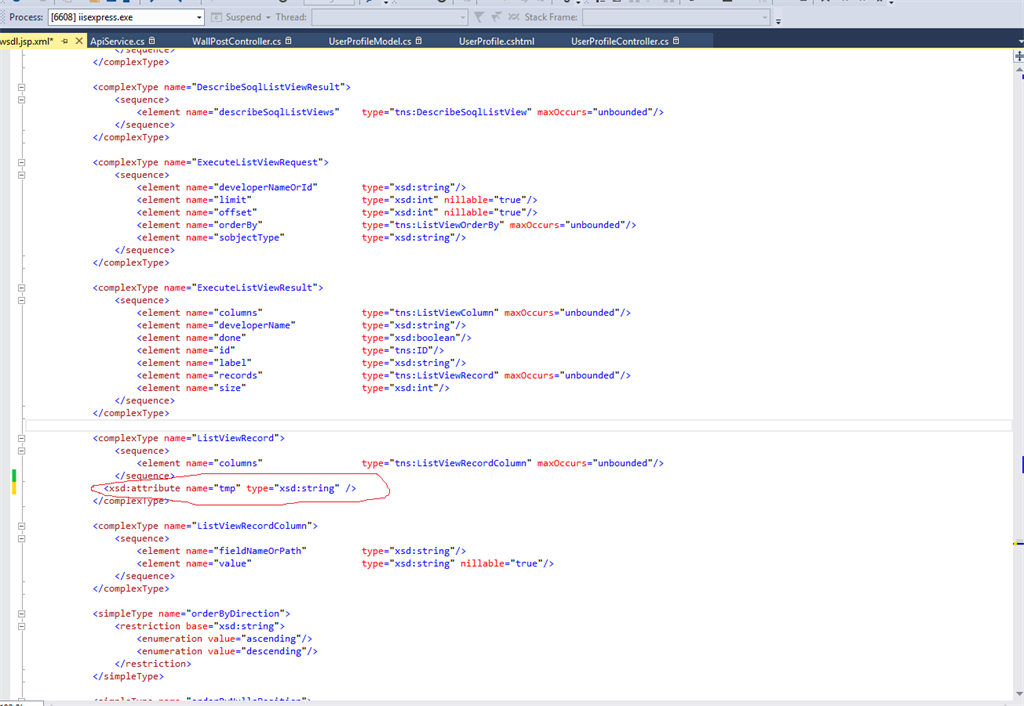Close the wsdl.jsp.xml tab
The image size is (1024, 706).
(79, 41)
